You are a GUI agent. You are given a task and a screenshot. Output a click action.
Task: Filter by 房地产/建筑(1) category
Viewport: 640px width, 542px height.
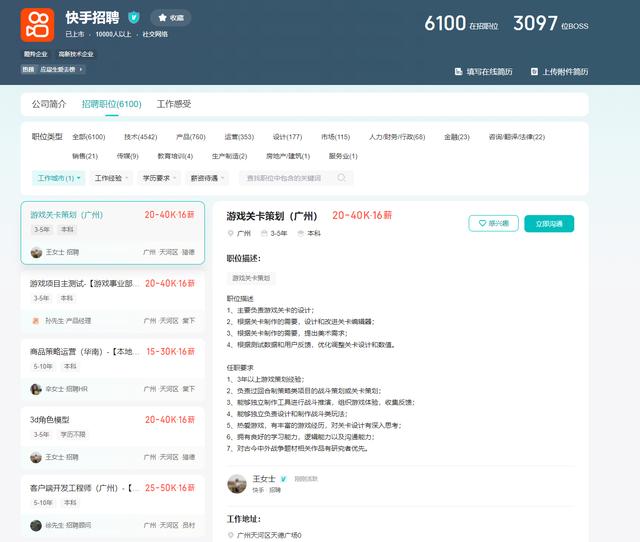coord(288,156)
